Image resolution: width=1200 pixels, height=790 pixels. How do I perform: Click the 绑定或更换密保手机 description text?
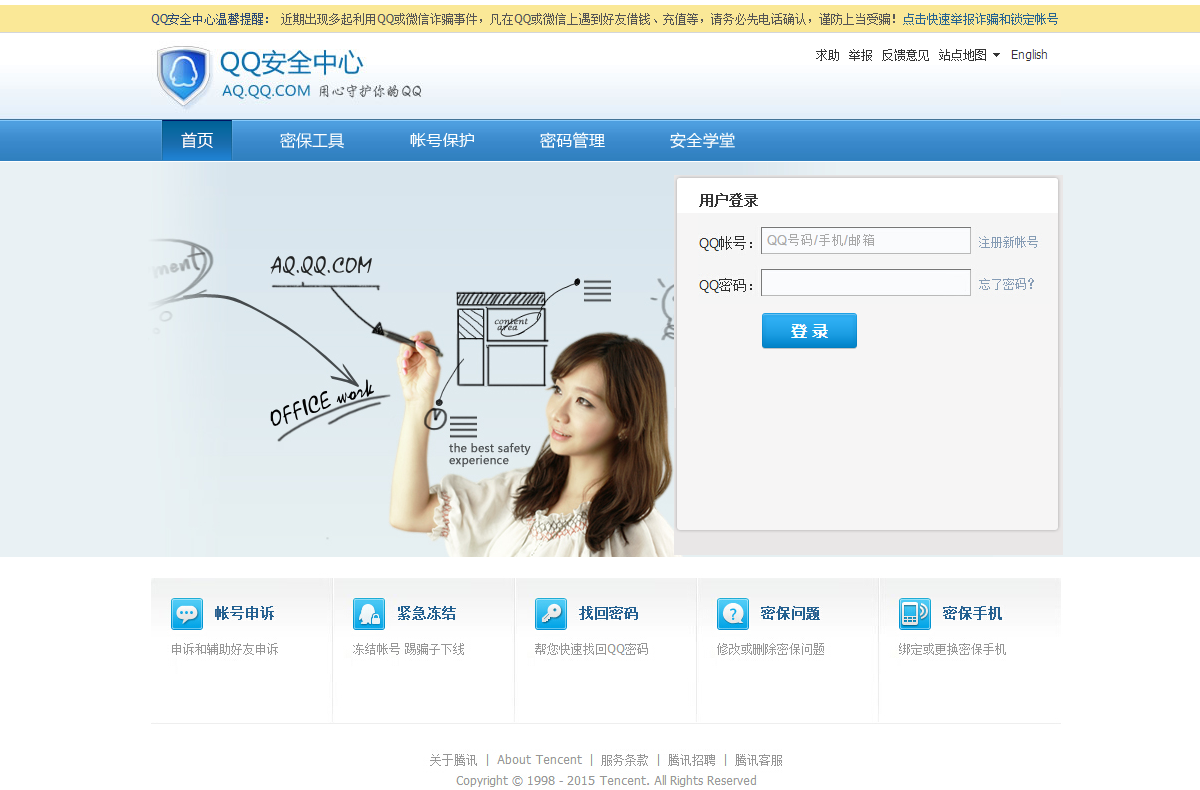[x=953, y=649]
